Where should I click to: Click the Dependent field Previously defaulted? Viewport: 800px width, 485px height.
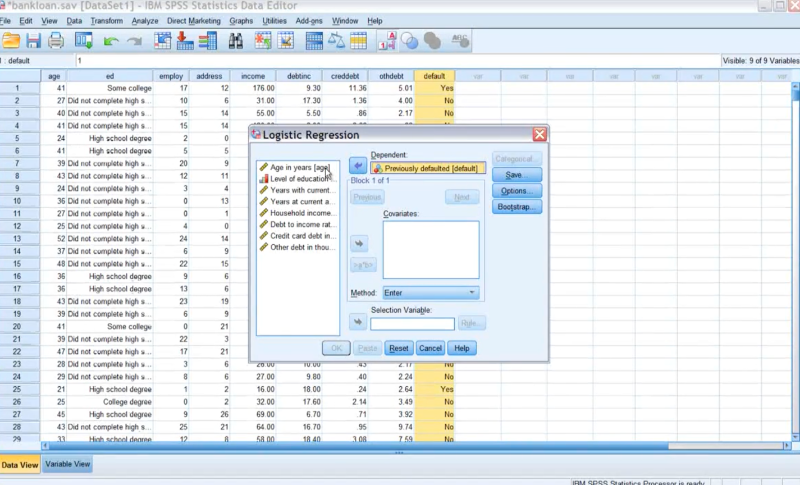pos(428,168)
